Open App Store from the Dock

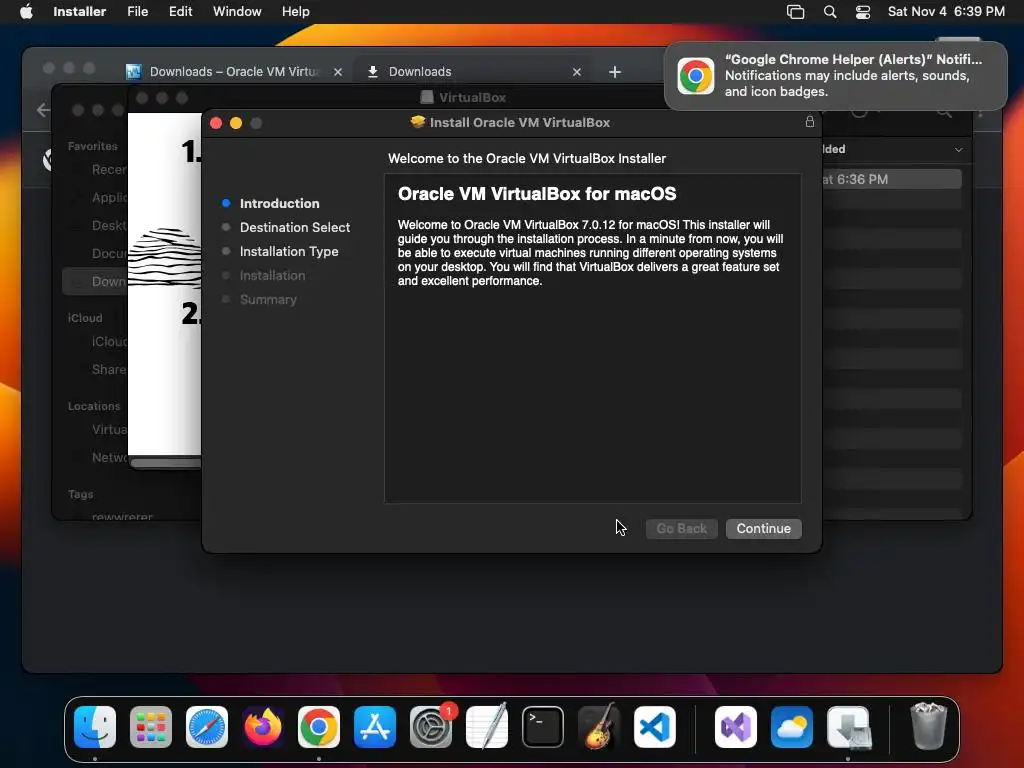(375, 727)
